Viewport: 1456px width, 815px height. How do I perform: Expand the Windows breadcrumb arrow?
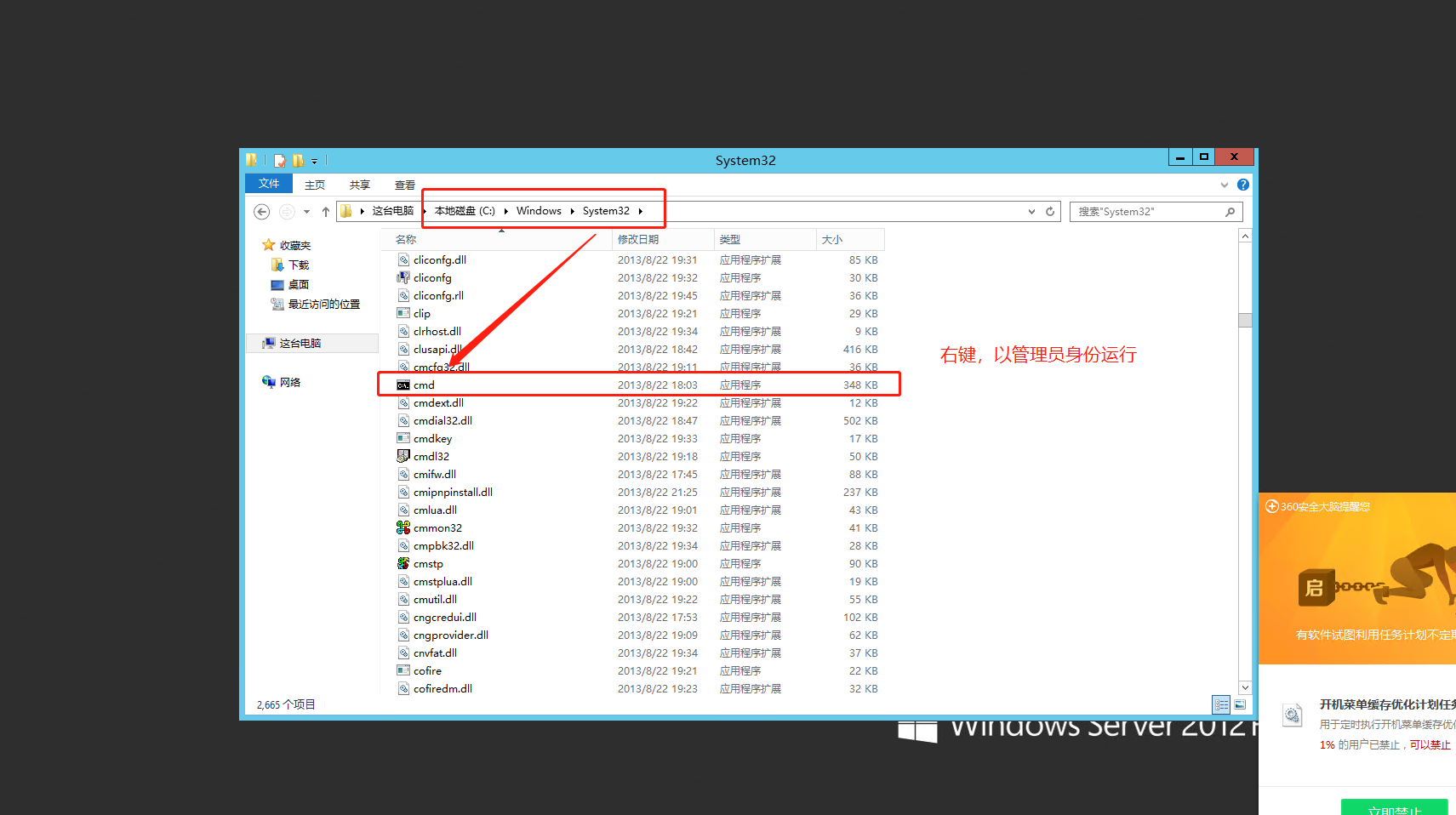573,210
